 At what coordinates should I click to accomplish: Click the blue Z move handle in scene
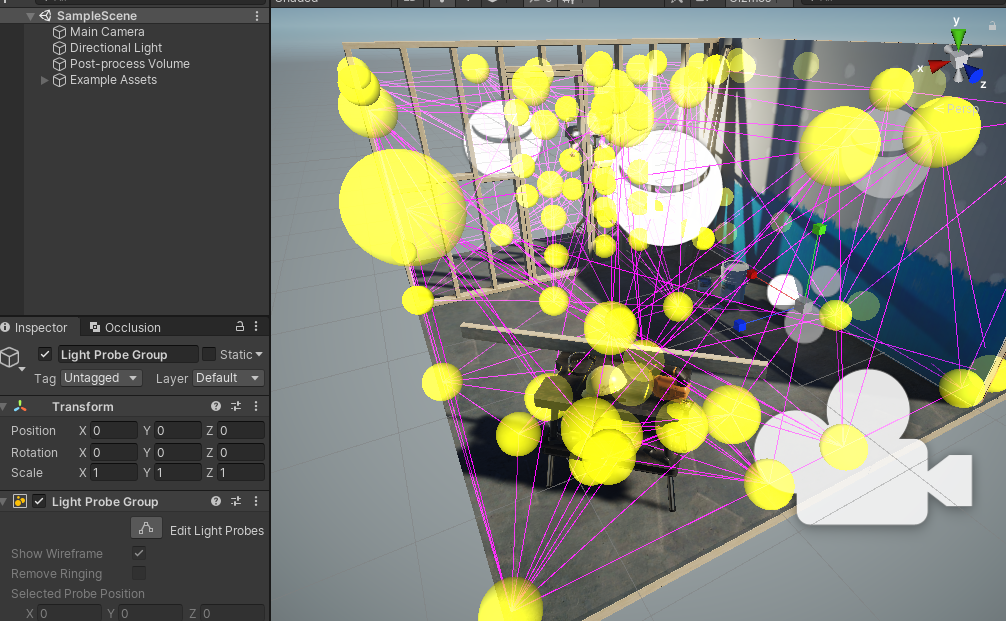point(740,326)
